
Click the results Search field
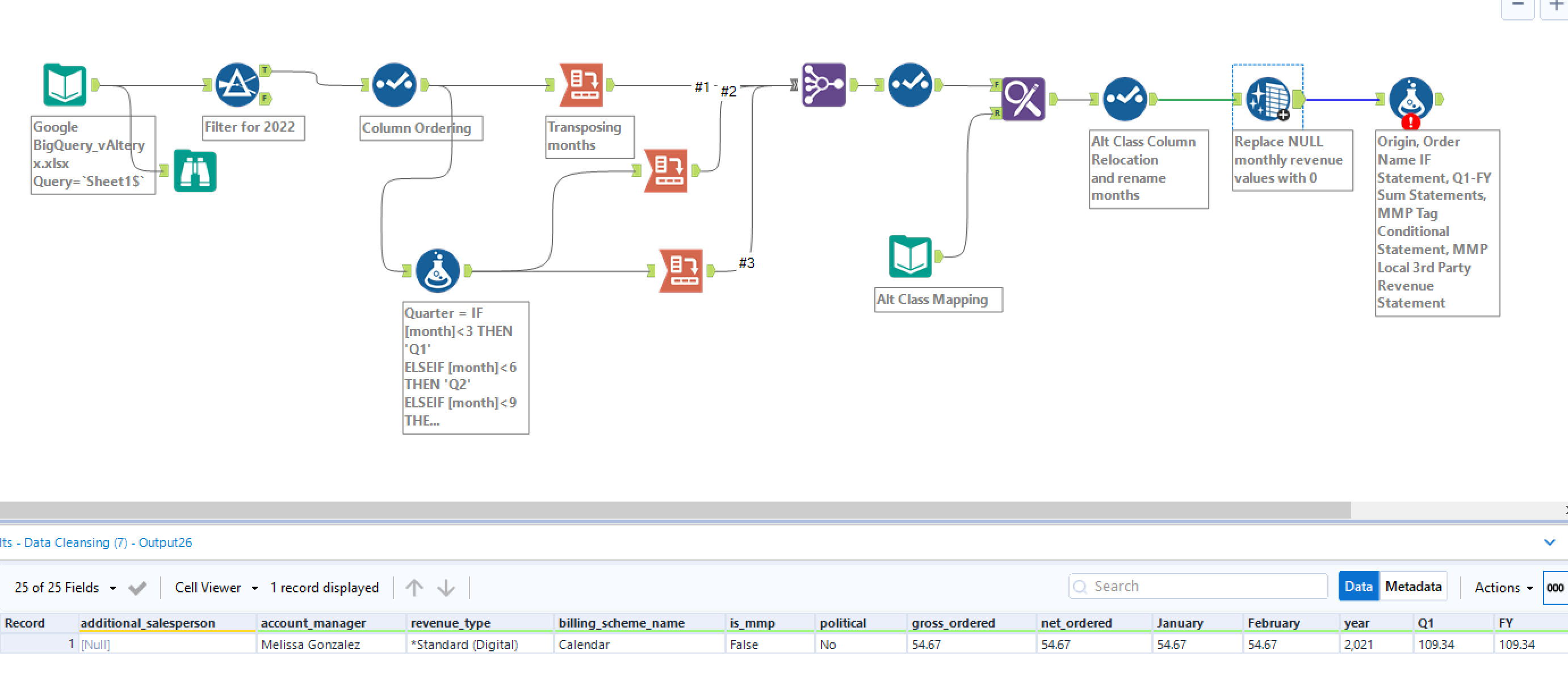[x=1197, y=586]
